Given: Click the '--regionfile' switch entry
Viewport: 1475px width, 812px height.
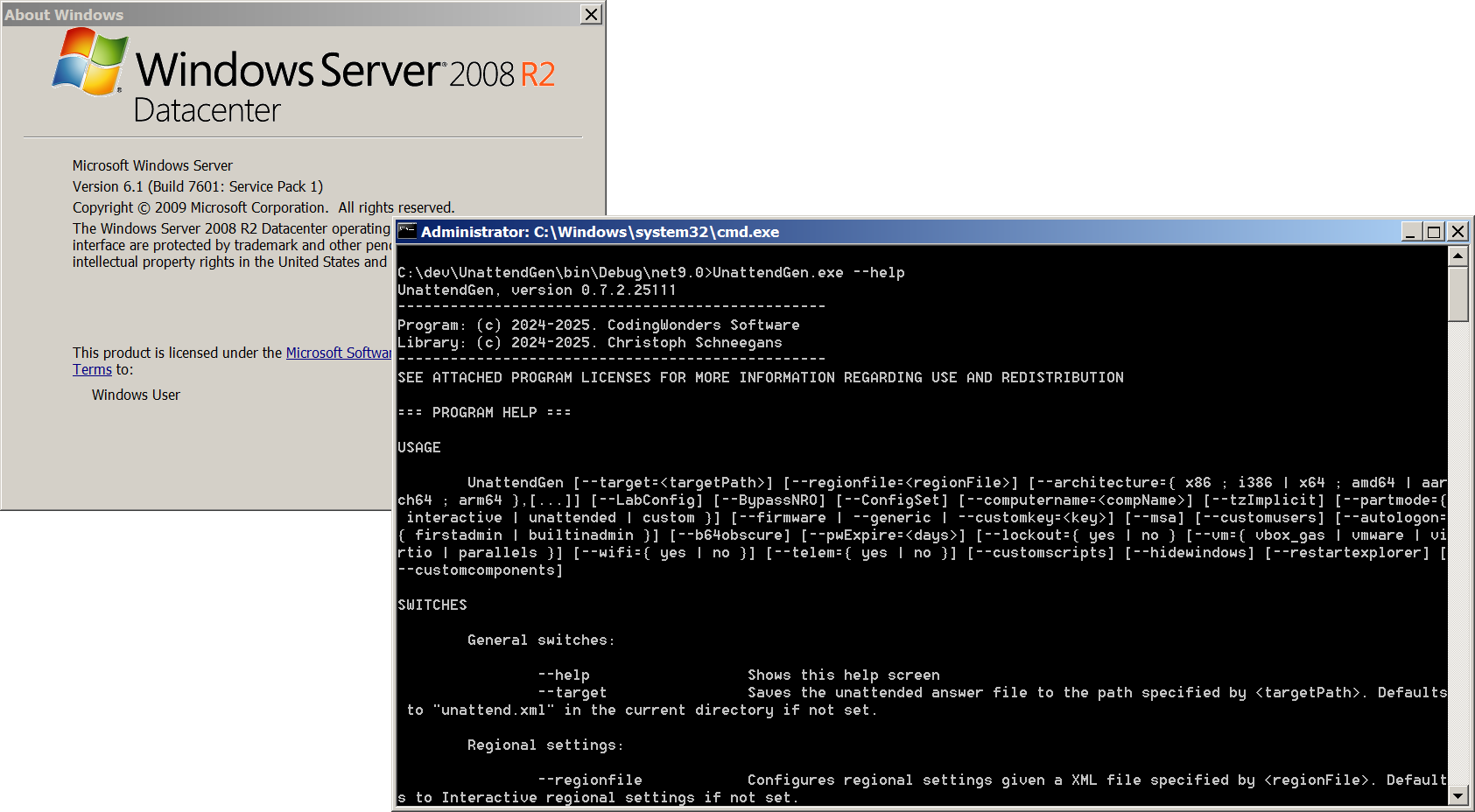Looking at the screenshot, I should pyautogui.click(x=590, y=780).
